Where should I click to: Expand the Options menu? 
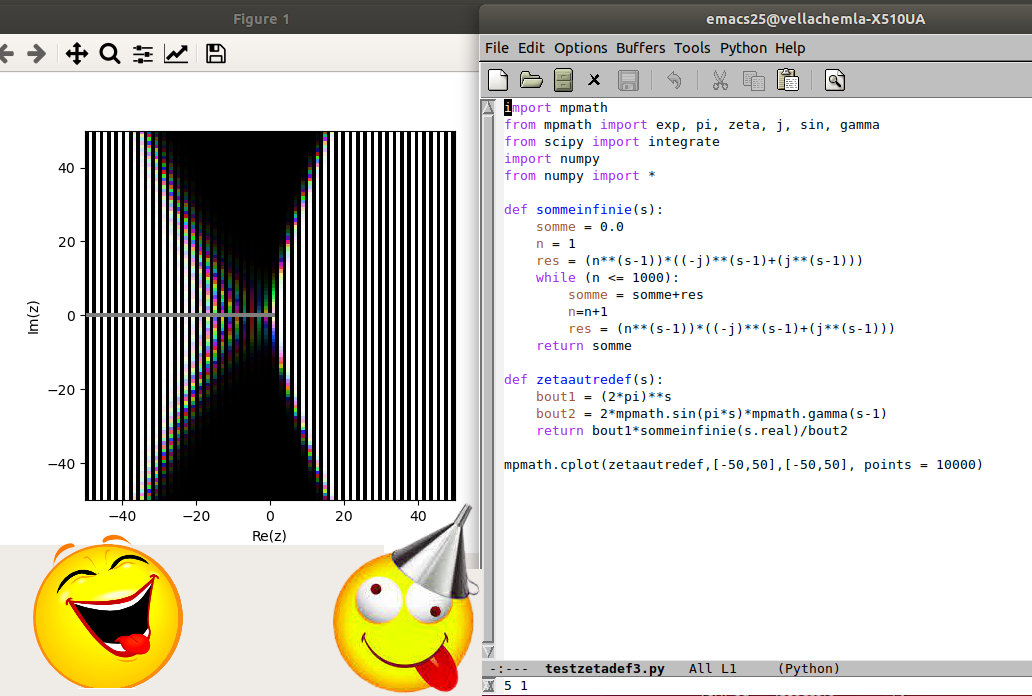click(580, 48)
